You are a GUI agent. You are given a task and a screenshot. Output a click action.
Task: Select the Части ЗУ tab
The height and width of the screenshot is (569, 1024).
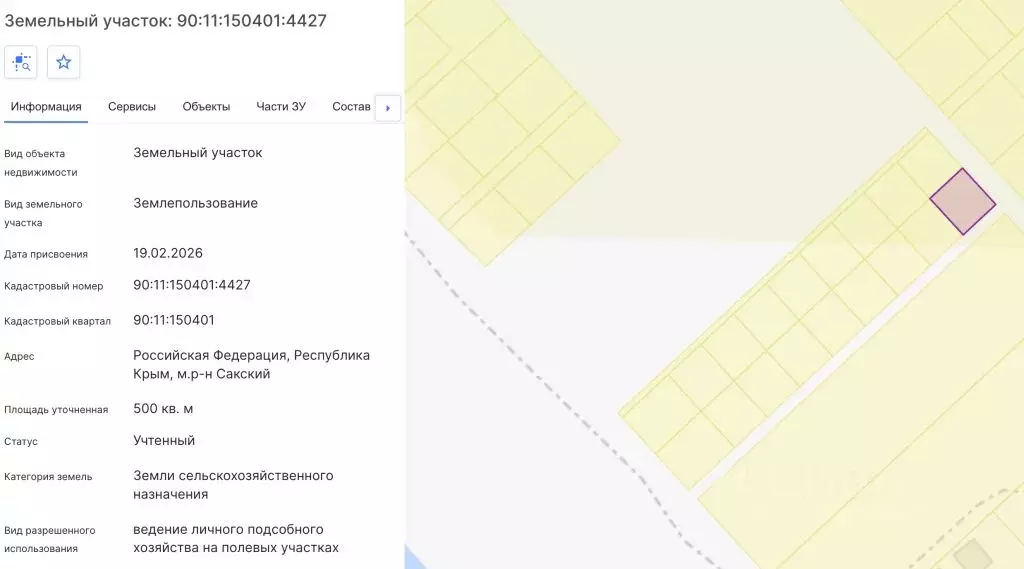[281, 106]
